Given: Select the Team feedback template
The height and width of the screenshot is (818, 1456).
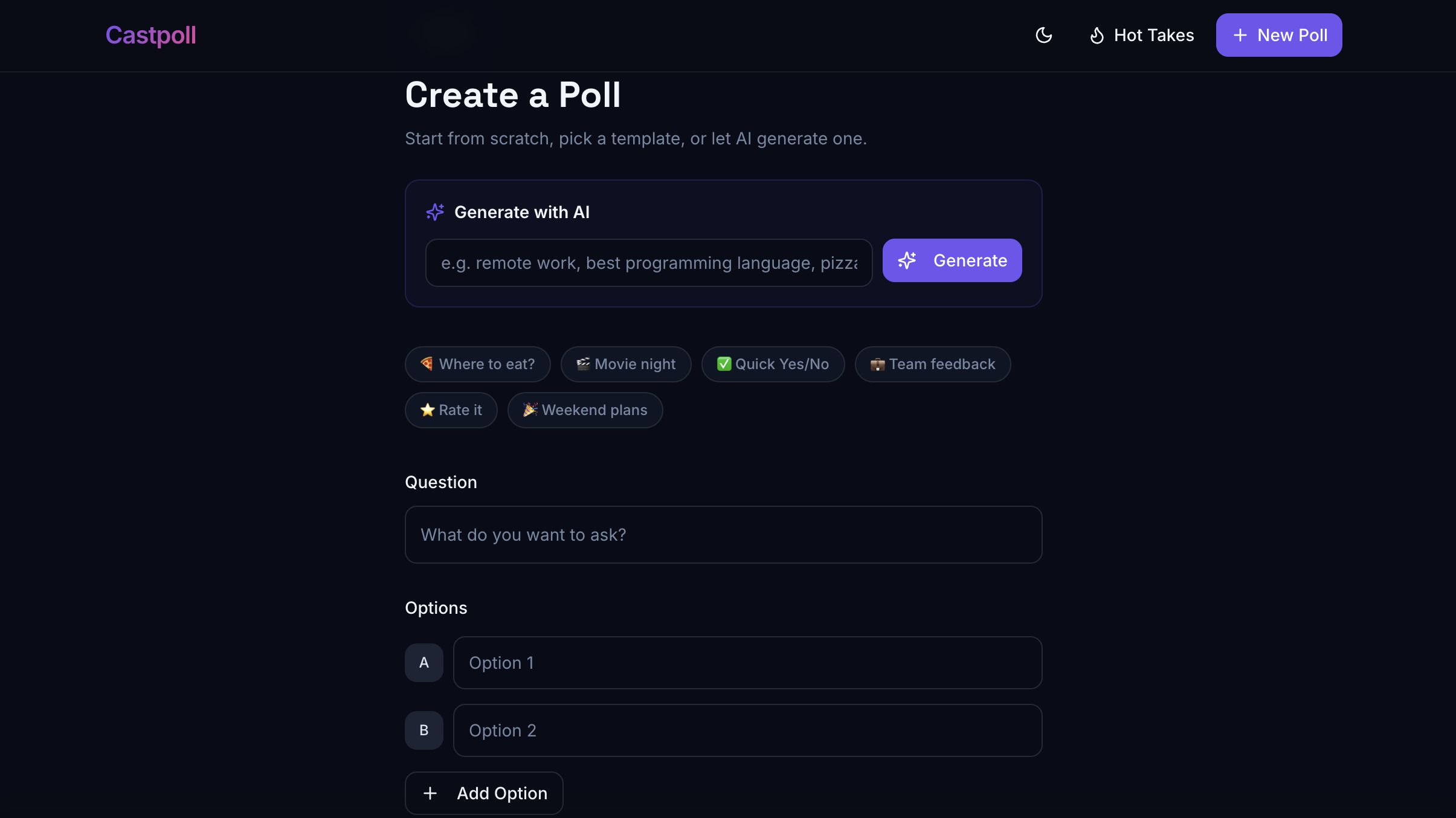Looking at the screenshot, I should point(932,364).
